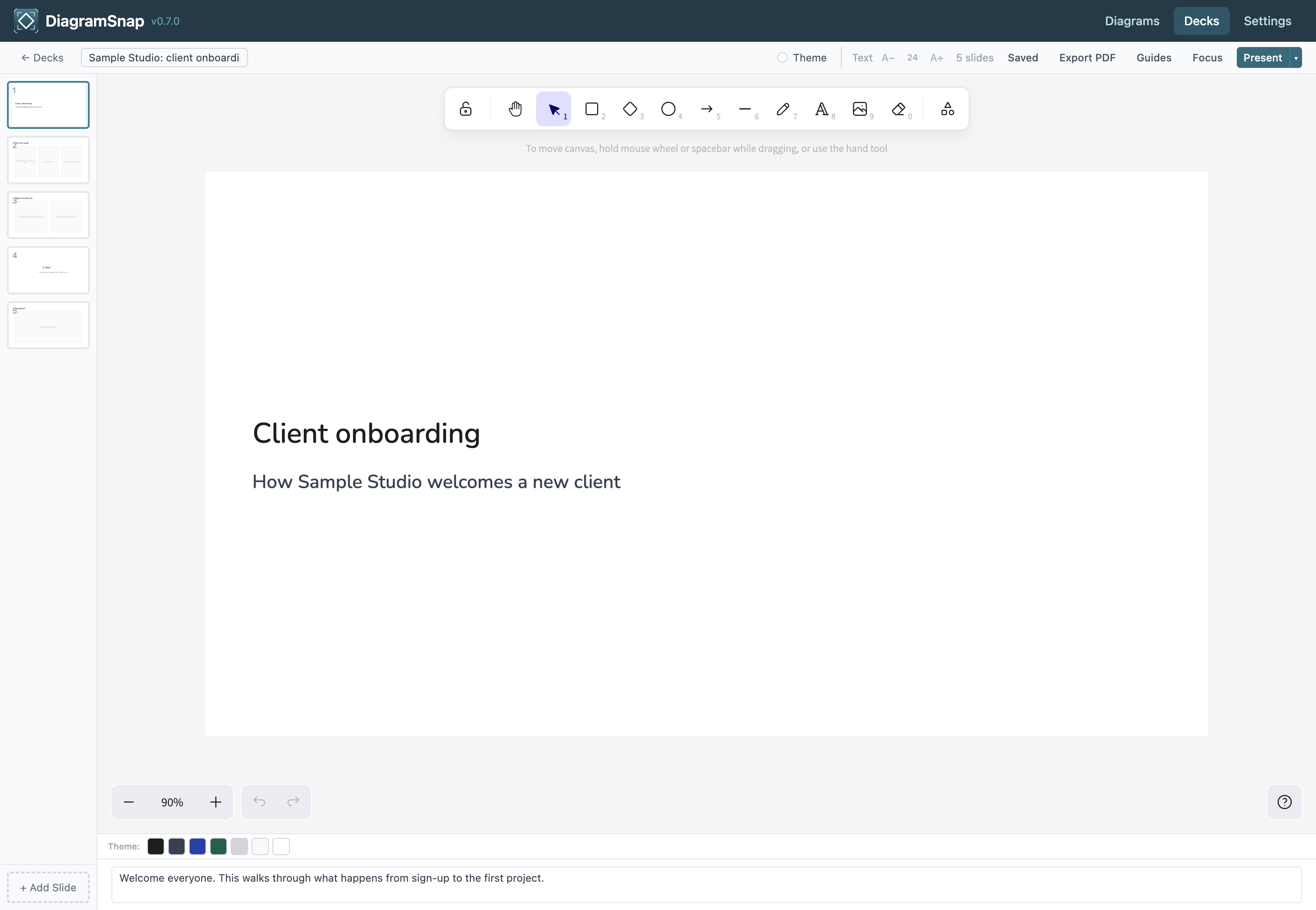Reset zoom by clicking 90%

[172, 802]
